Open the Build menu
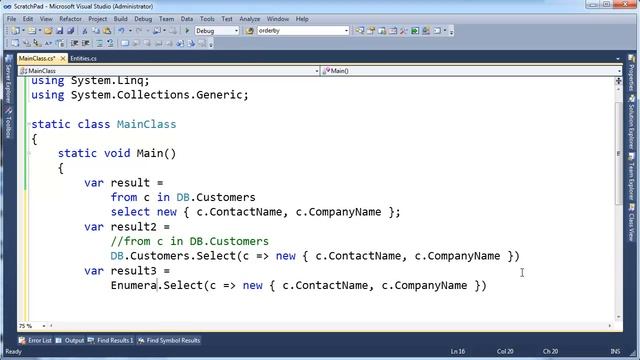Viewport: 640px width, 360px height. tap(120, 19)
